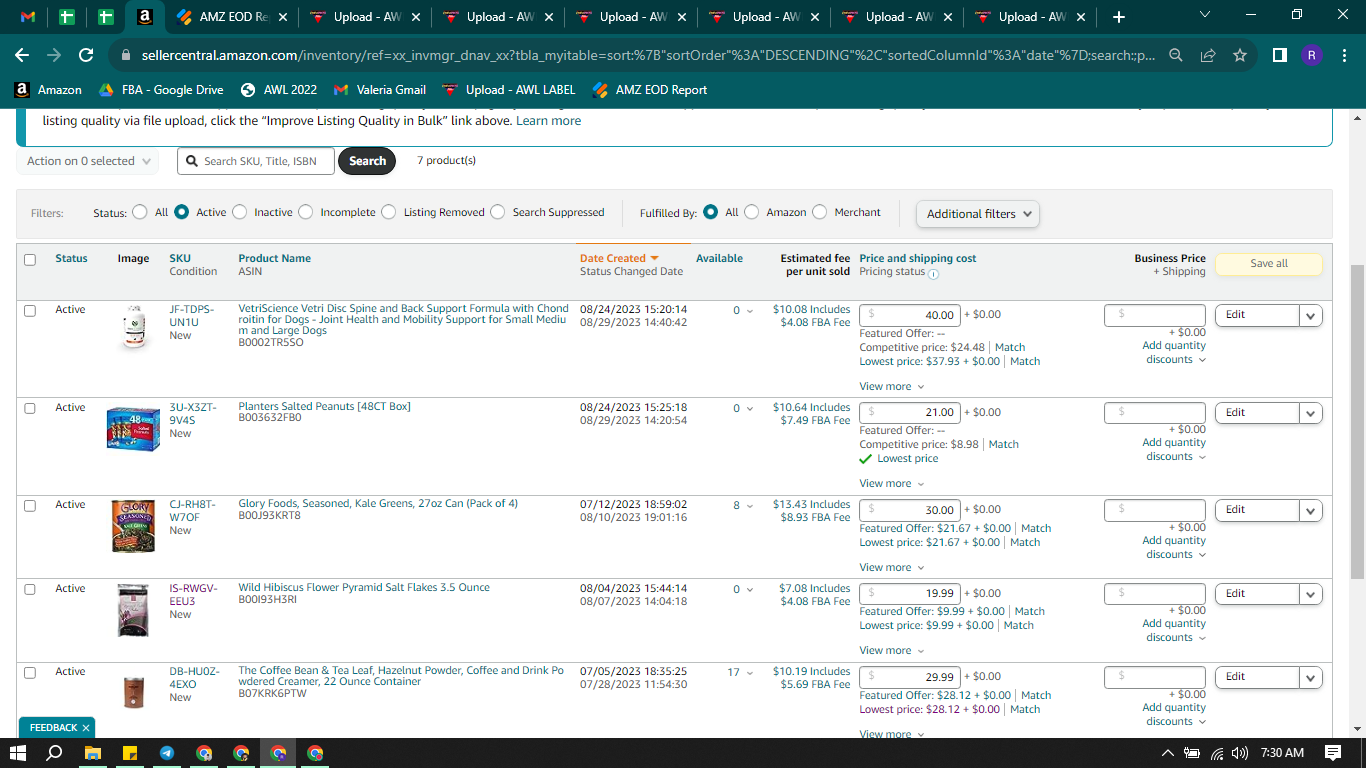Open the Wi-Fi network icon
The width and height of the screenshot is (1366, 768).
pos(1217,753)
